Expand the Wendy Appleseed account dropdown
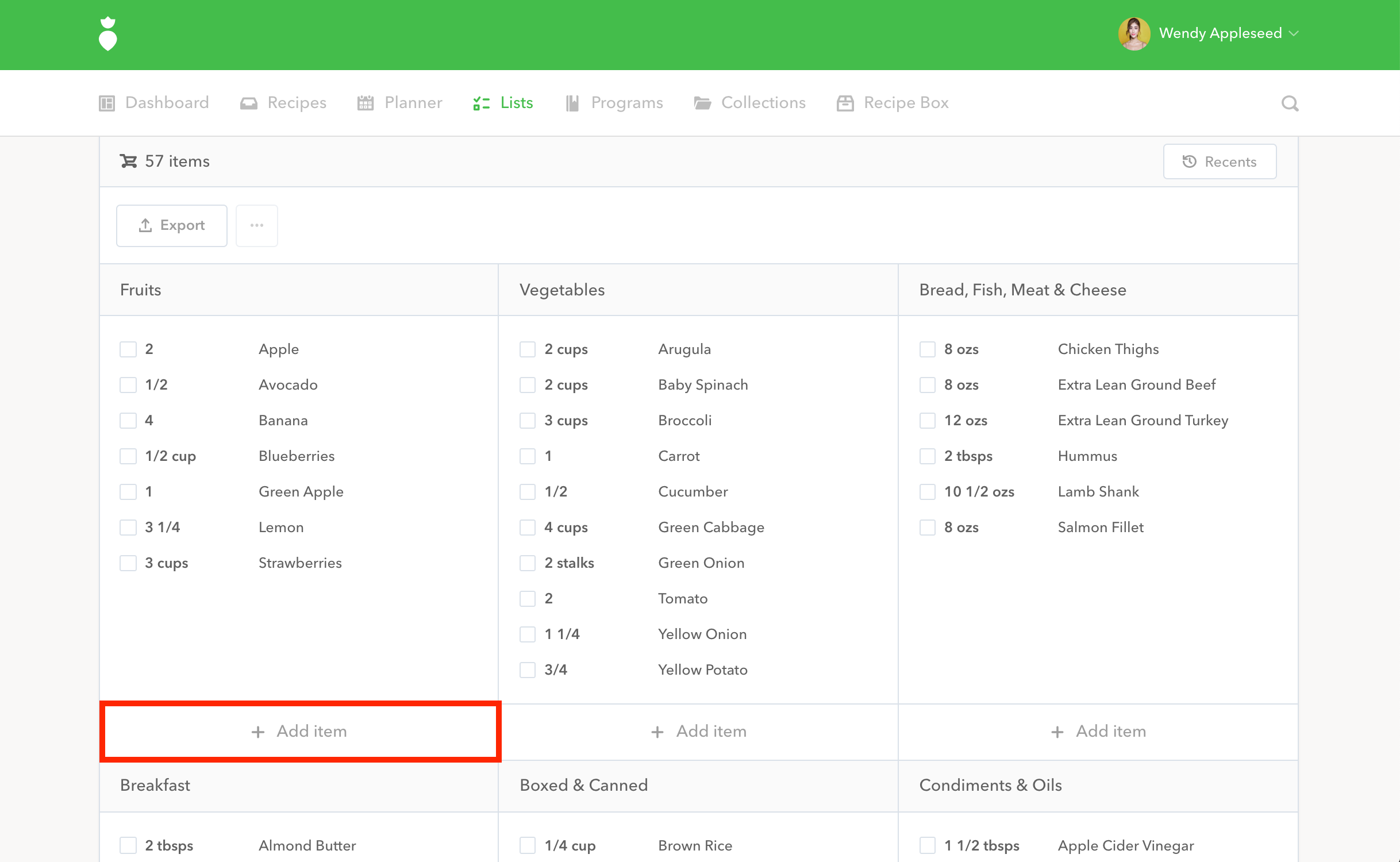The height and width of the screenshot is (862, 1400). pos(1293,33)
